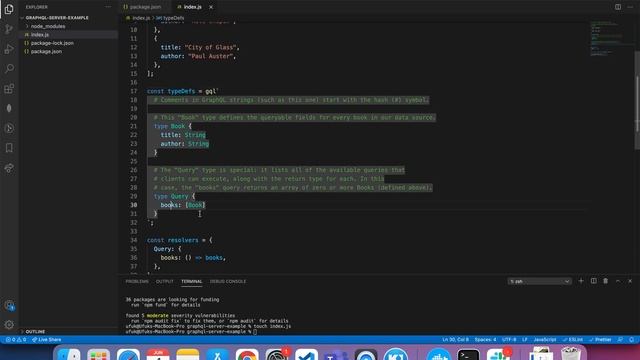Expand the node_modules folder

(x=48, y=26)
